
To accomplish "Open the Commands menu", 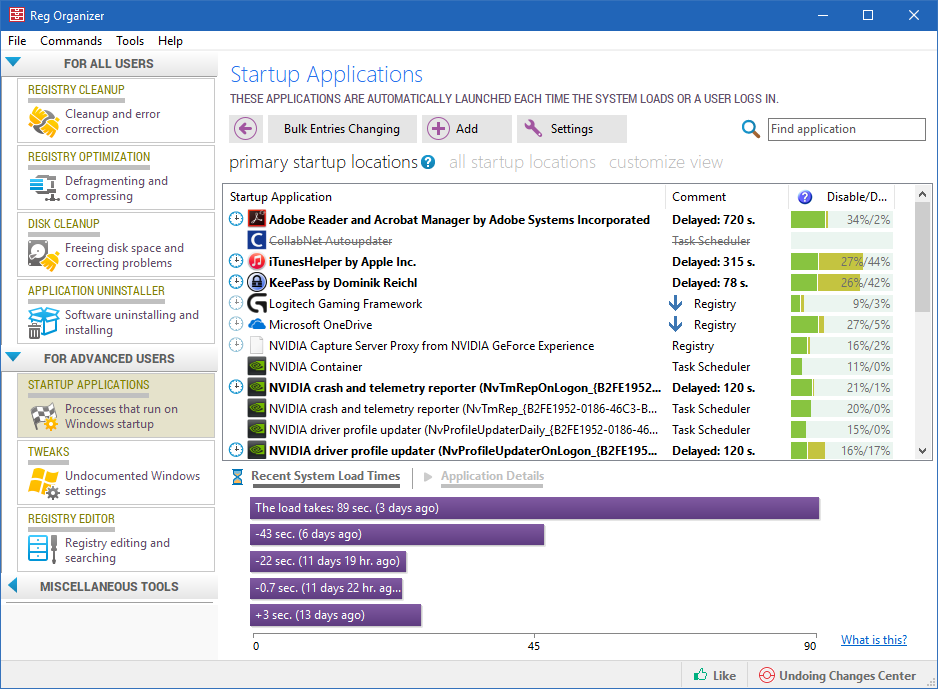I will tap(71, 41).
